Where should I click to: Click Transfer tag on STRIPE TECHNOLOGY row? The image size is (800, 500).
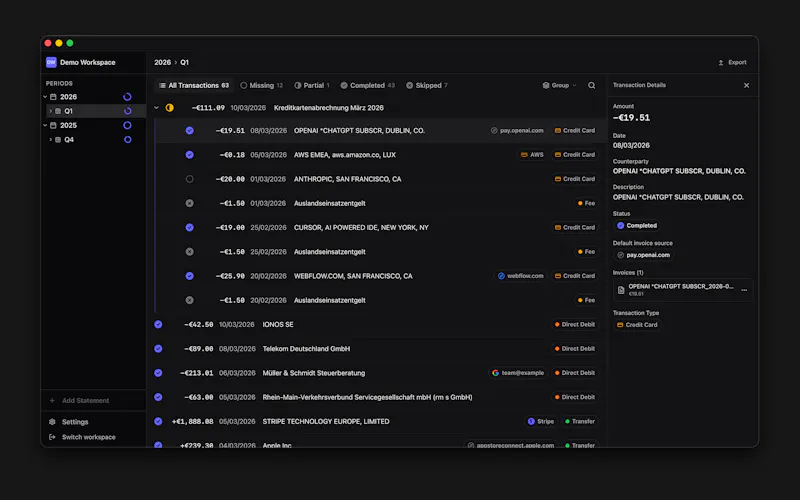pyautogui.click(x=580, y=421)
